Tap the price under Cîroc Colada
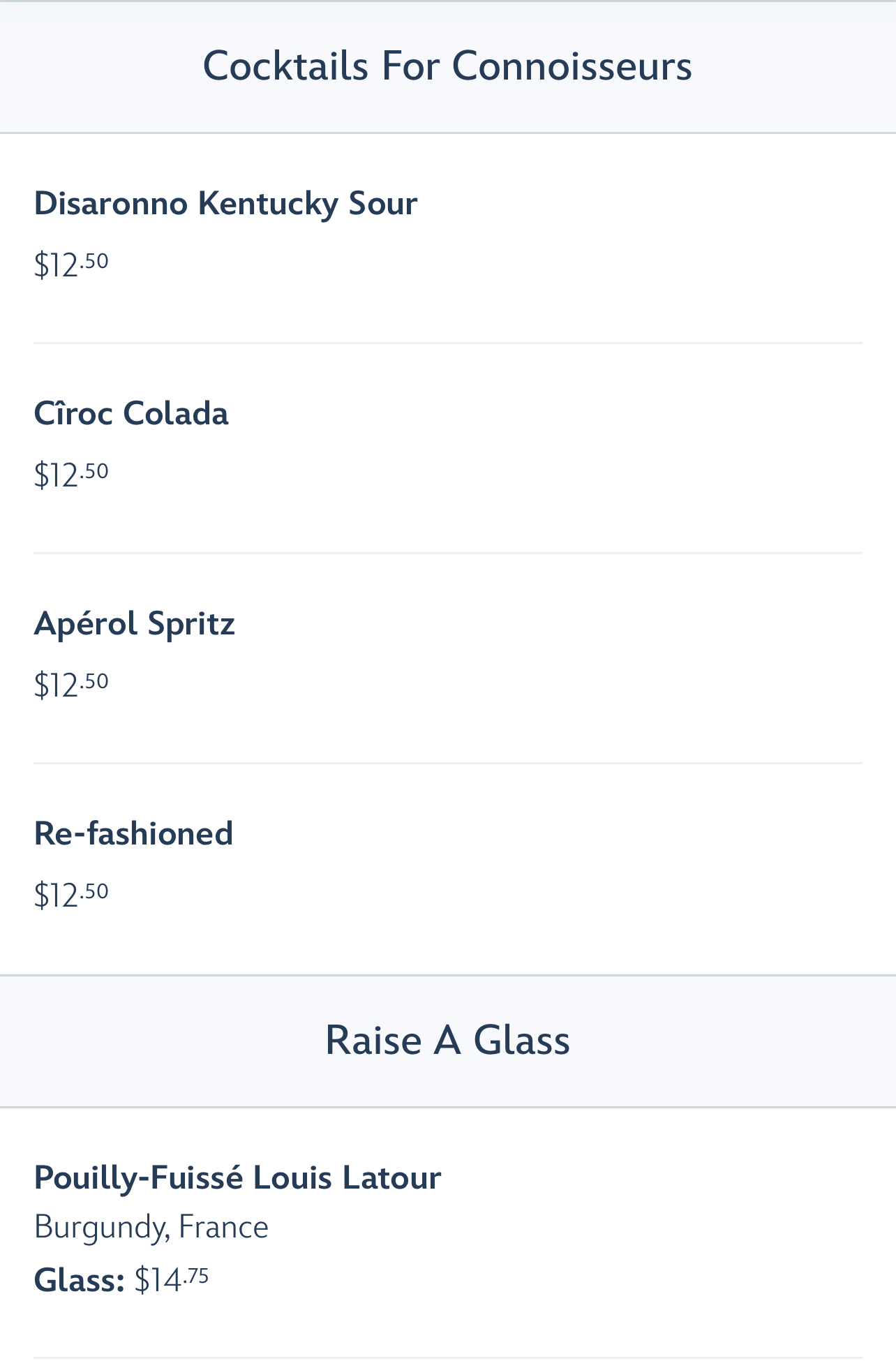896x1361 pixels. click(71, 475)
